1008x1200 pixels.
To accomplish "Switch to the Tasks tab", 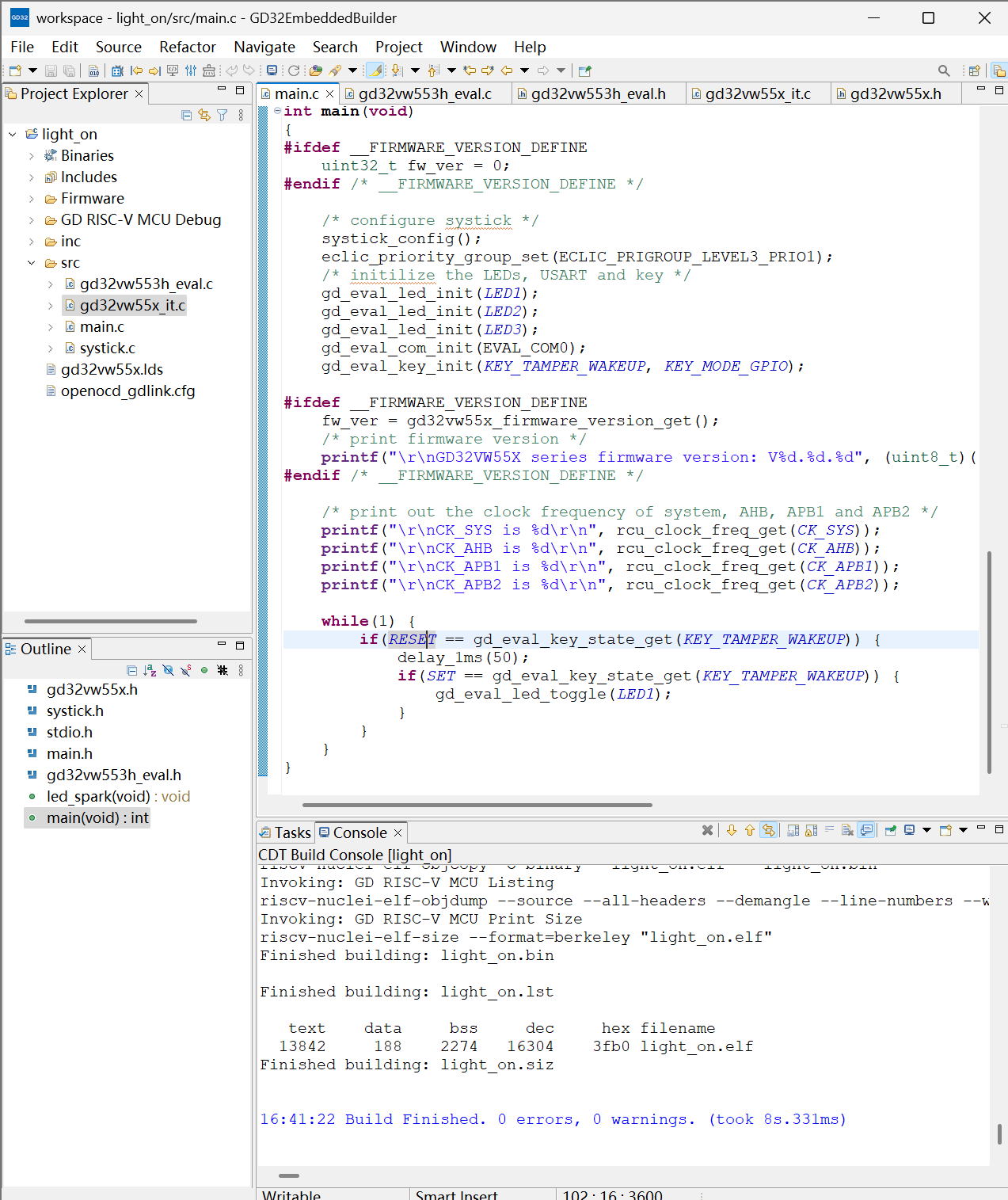I will click(x=286, y=832).
